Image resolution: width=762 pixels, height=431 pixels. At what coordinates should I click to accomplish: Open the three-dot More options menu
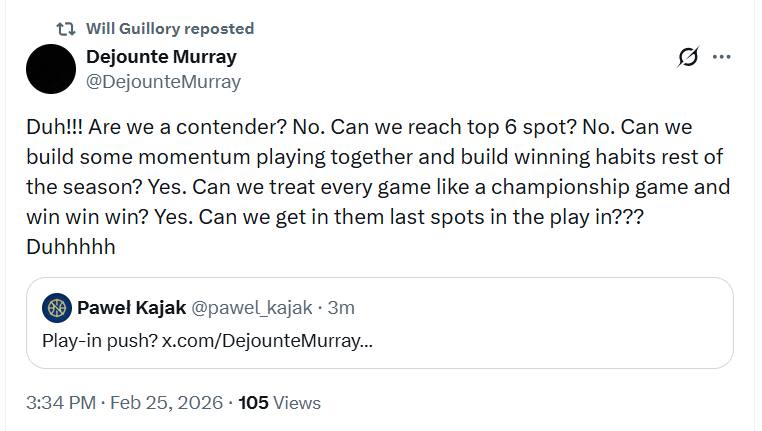point(722,57)
